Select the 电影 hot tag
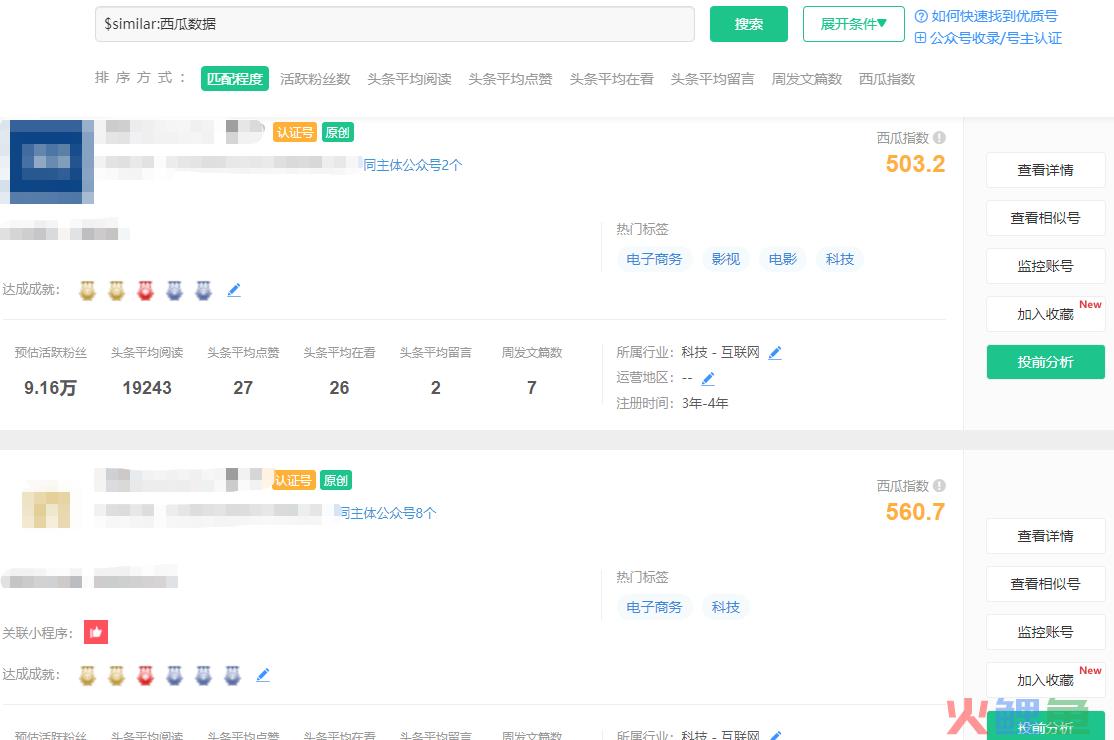The width and height of the screenshot is (1114, 740). [782, 259]
